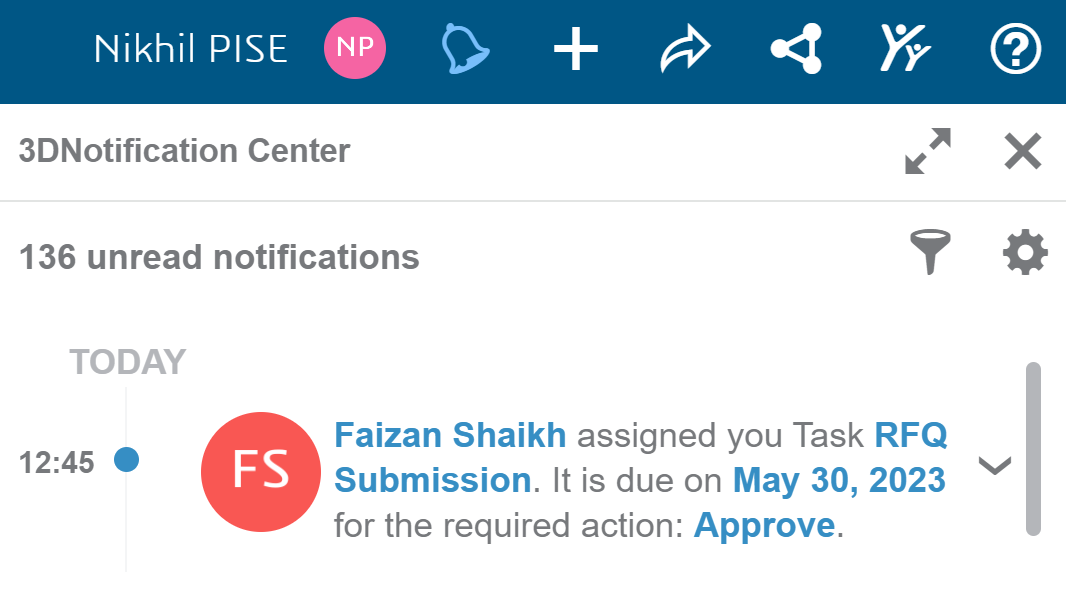
Task: Open the social network nodes icon
Action: [796, 48]
